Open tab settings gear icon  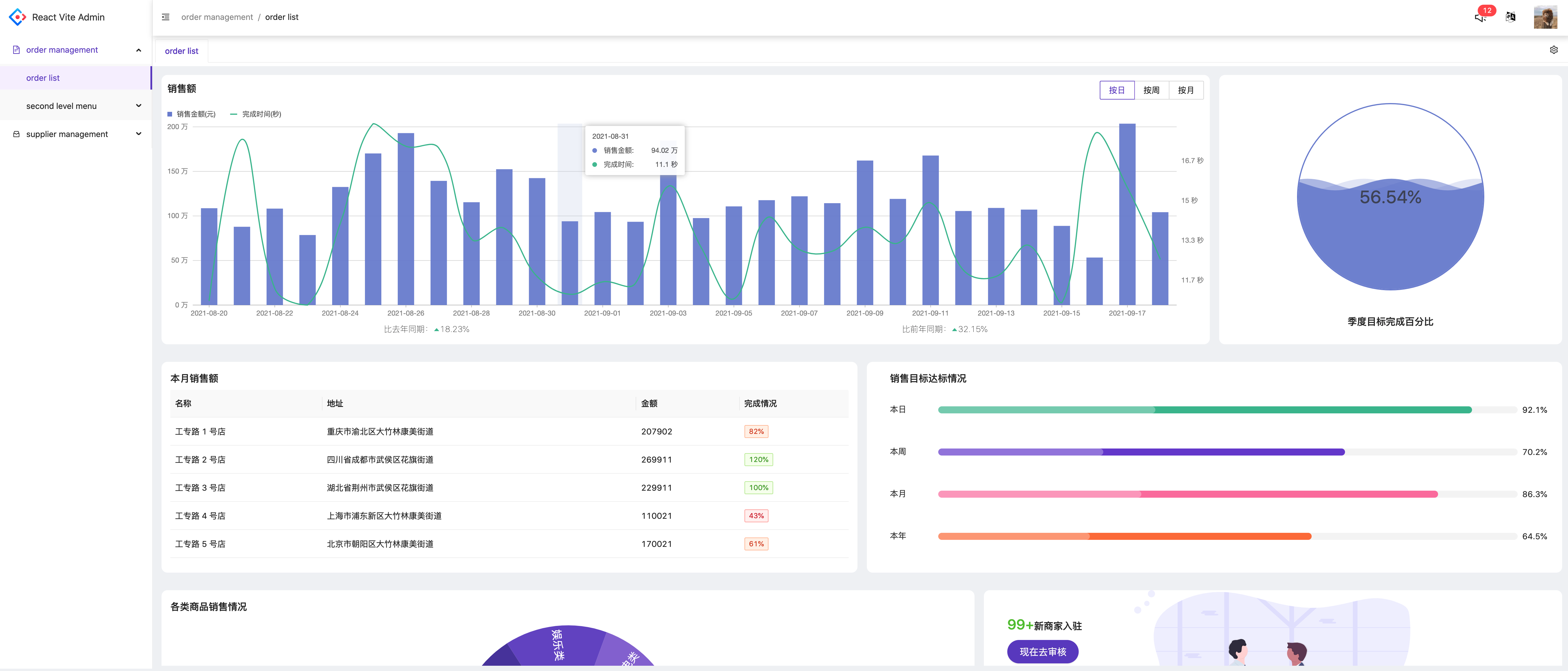click(x=1553, y=50)
